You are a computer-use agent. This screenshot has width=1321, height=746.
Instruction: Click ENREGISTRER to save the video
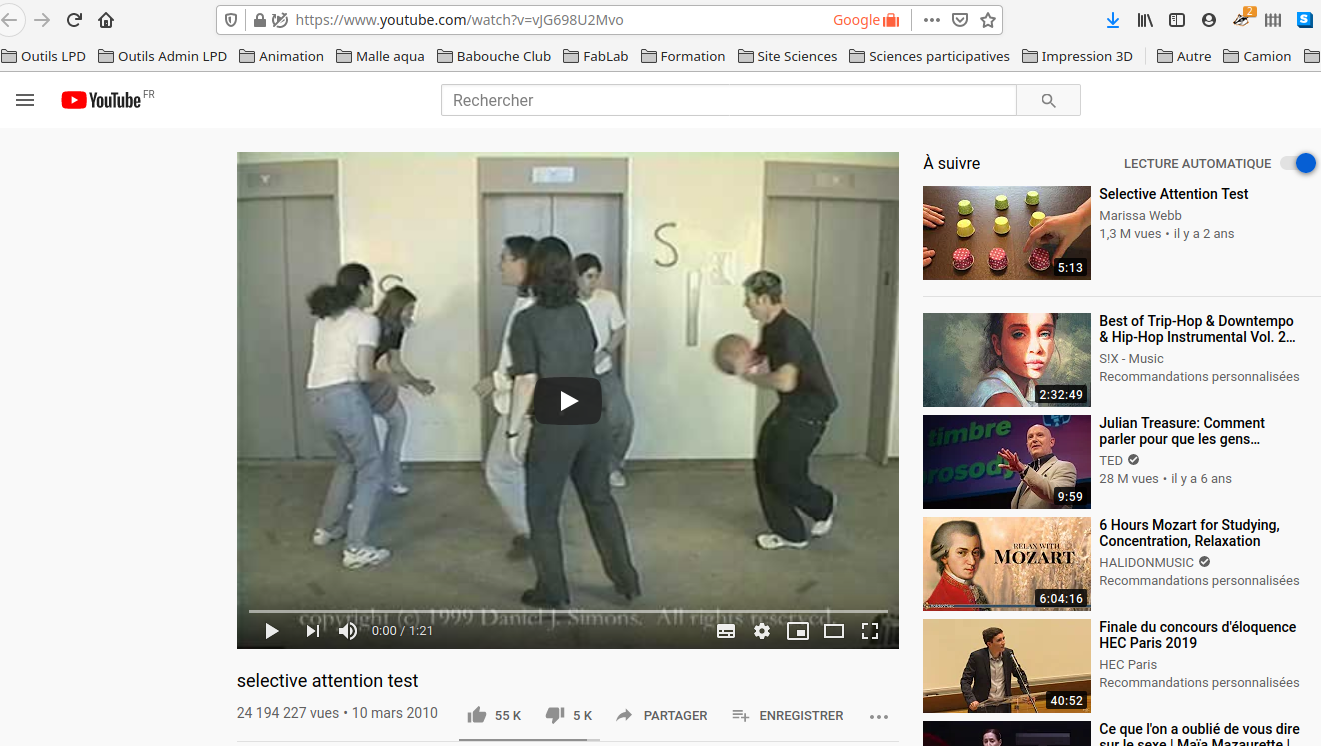[x=788, y=715]
